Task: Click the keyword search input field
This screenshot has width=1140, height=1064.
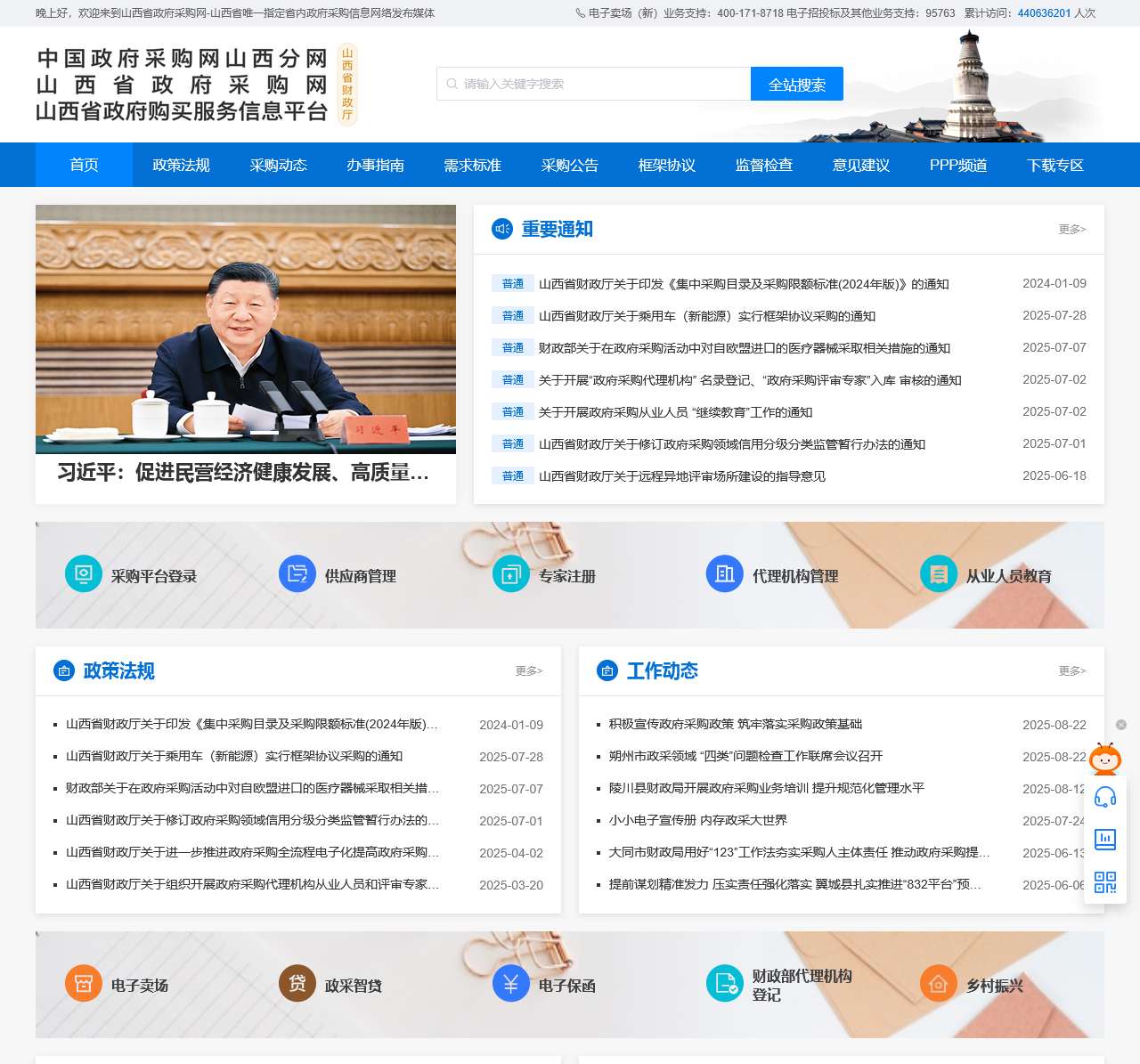Action: [x=592, y=83]
